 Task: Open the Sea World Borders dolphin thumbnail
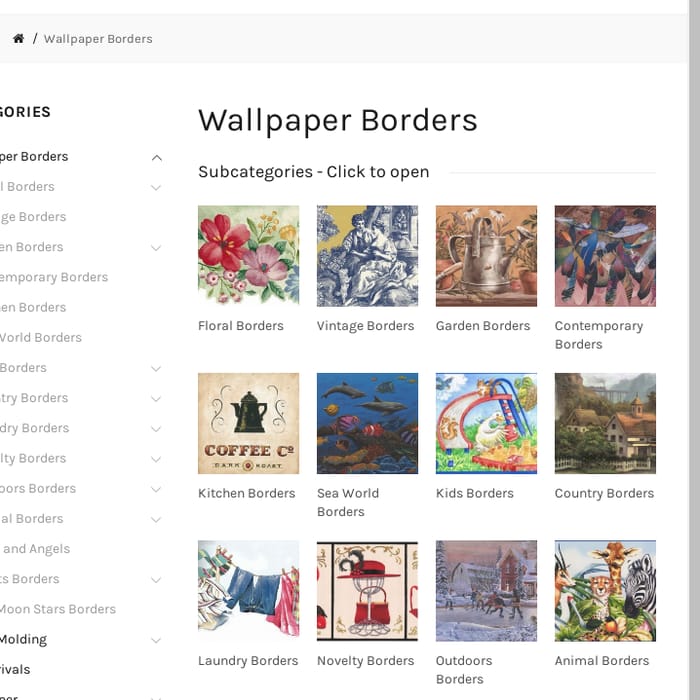click(x=367, y=423)
